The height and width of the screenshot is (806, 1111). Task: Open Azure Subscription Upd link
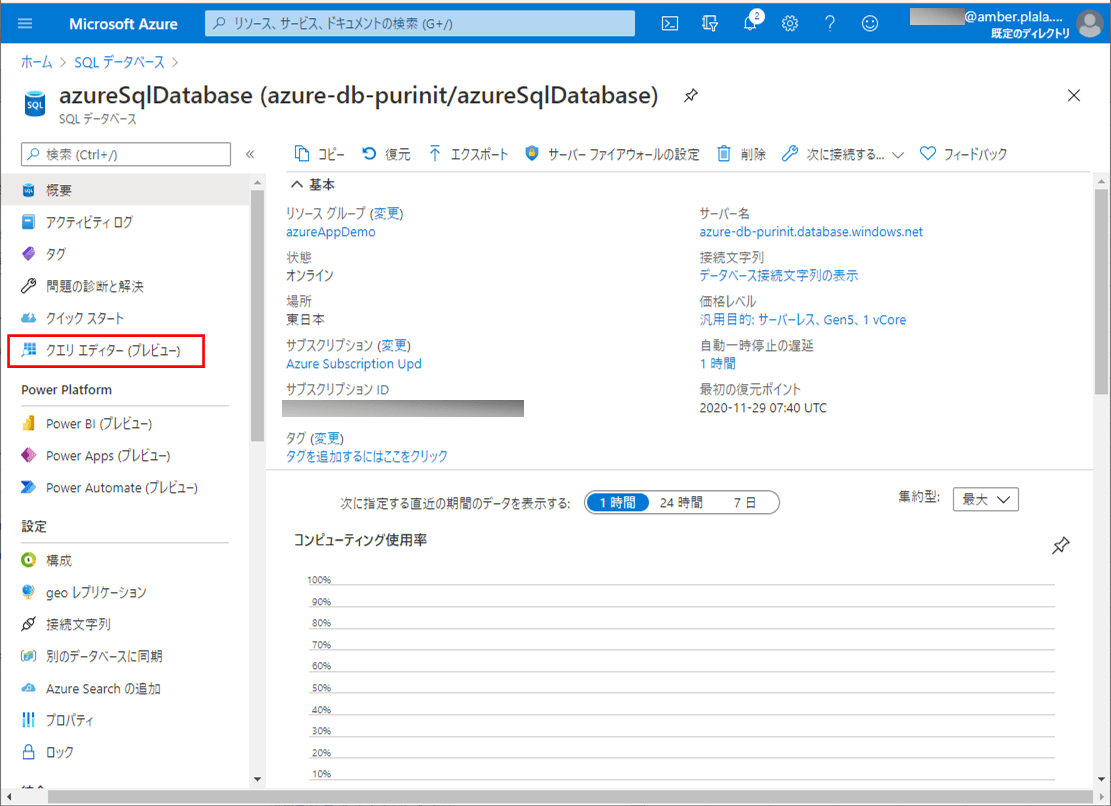354,363
